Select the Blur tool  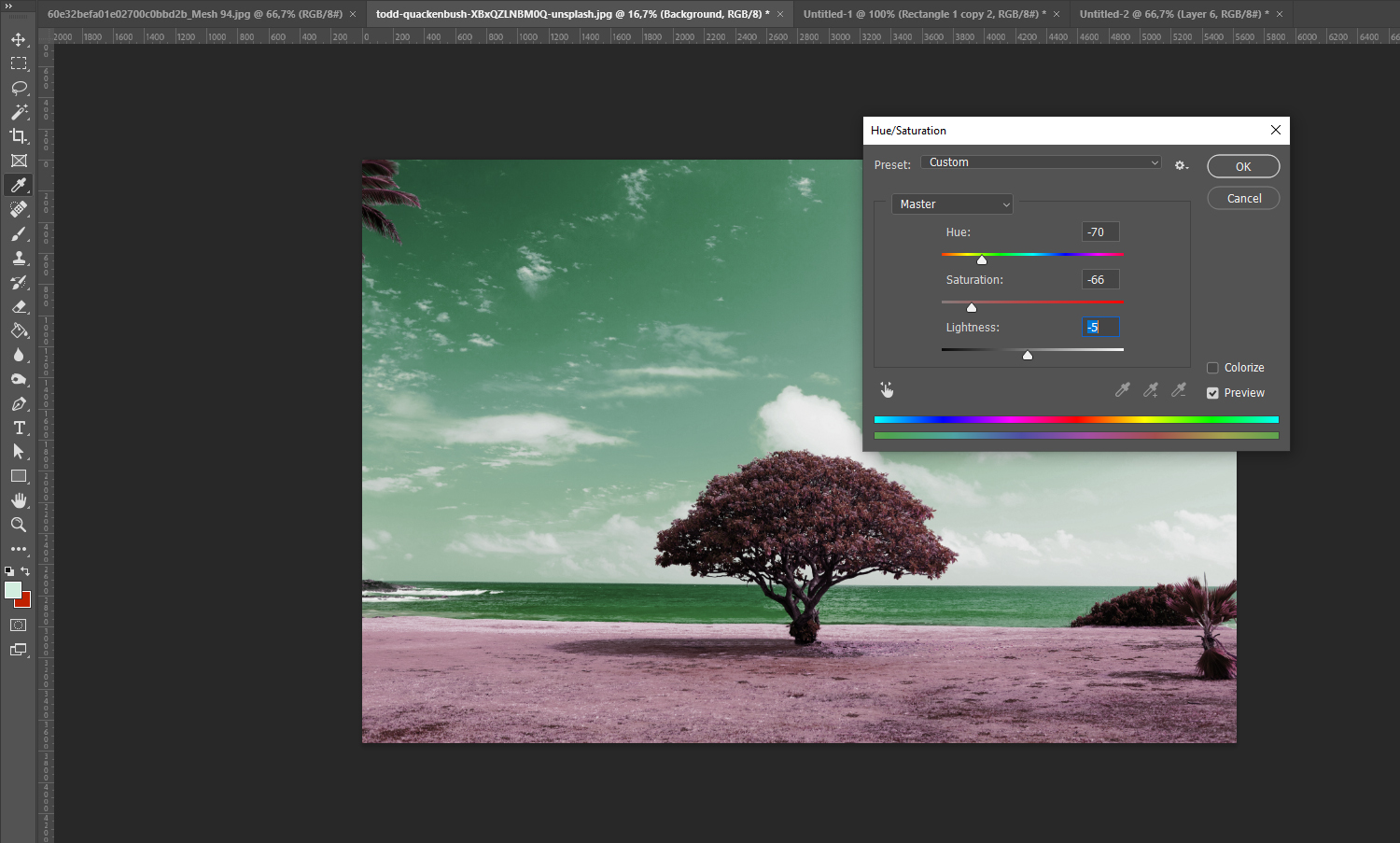pos(19,355)
